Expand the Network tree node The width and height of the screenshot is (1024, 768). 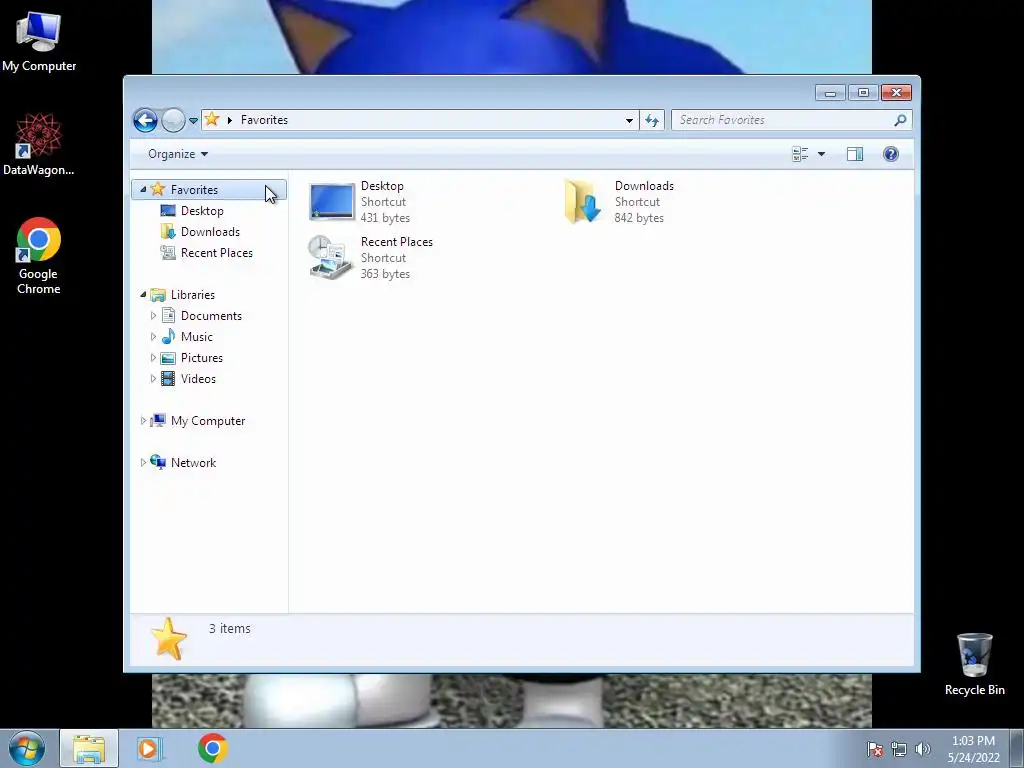[143, 462]
